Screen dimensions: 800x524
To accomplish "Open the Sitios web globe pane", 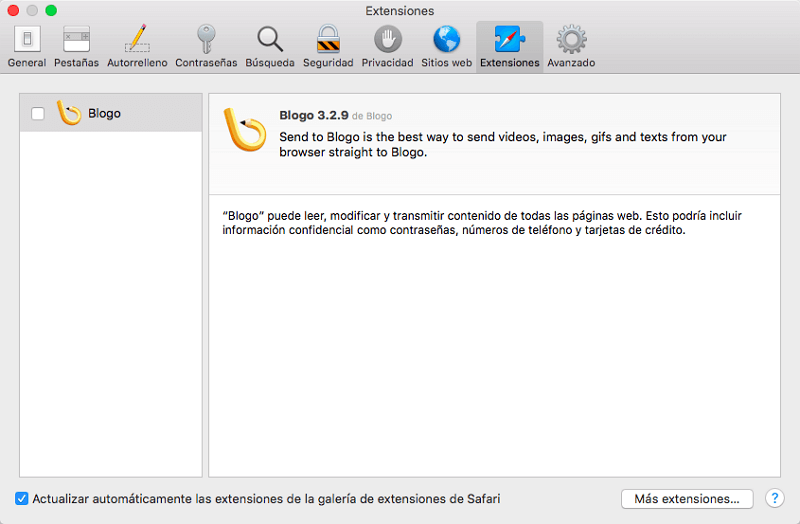I will coord(446,46).
